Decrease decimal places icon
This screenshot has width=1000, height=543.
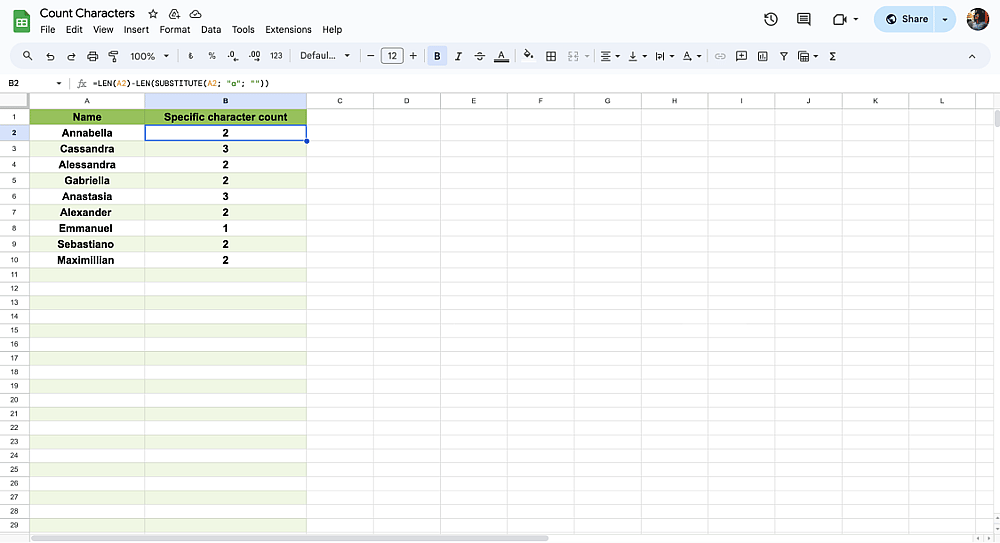(233, 56)
